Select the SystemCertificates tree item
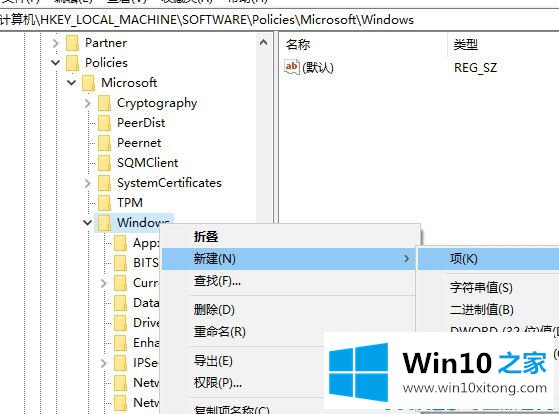This screenshot has width=559, height=414. [169, 183]
